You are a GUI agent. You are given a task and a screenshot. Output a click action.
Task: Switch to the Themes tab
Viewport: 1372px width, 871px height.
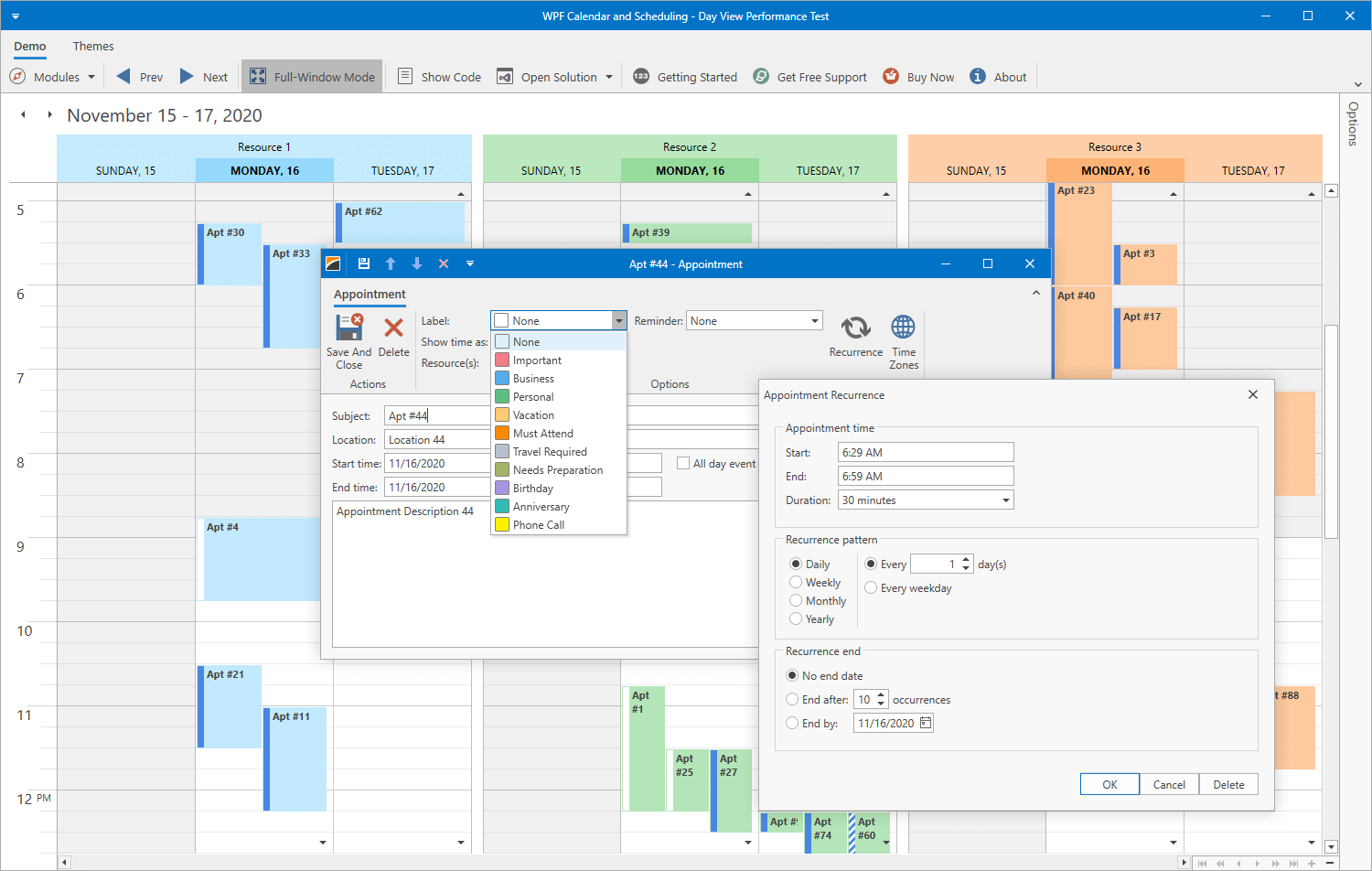pos(92,46)
